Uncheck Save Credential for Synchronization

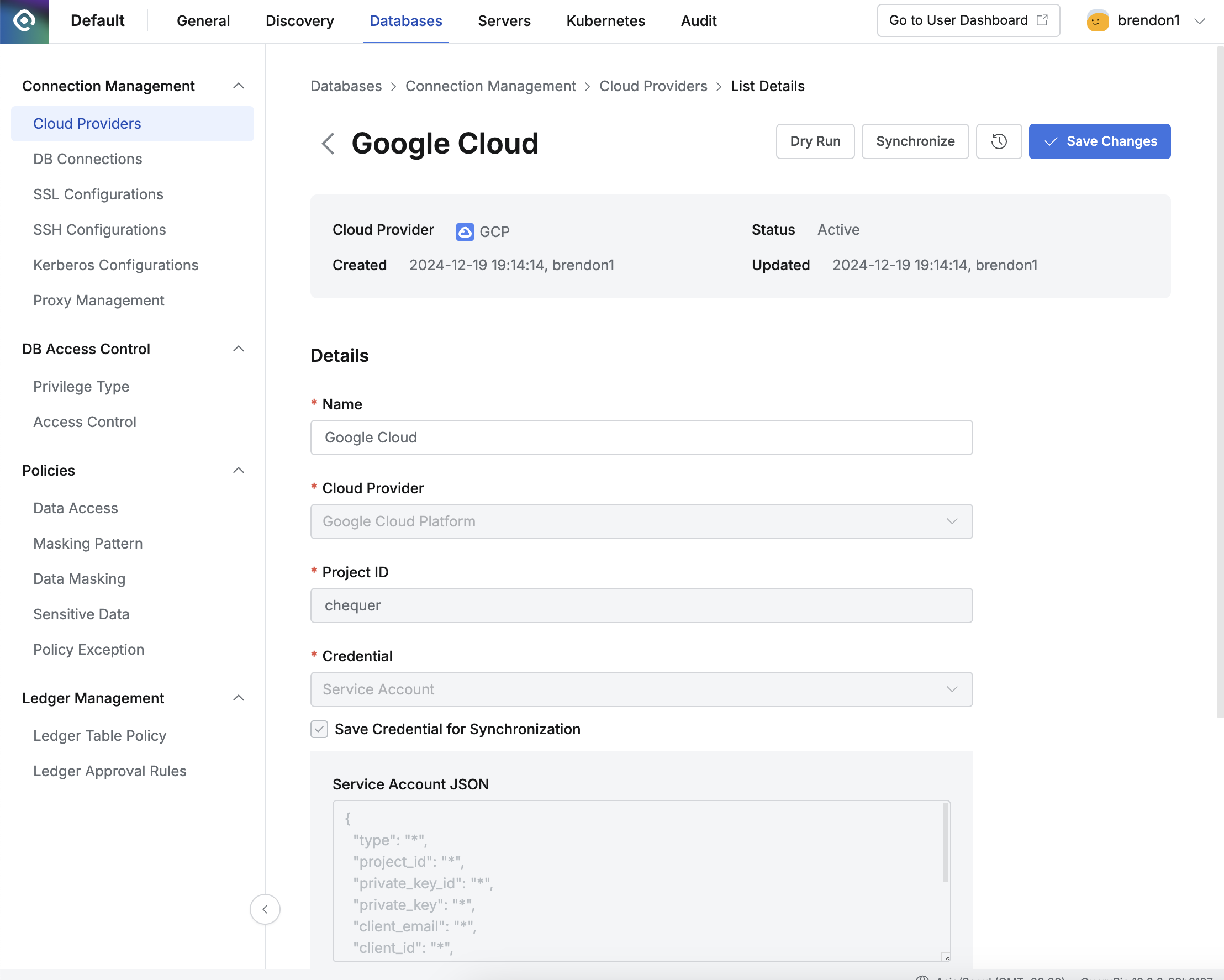point(319,729)
